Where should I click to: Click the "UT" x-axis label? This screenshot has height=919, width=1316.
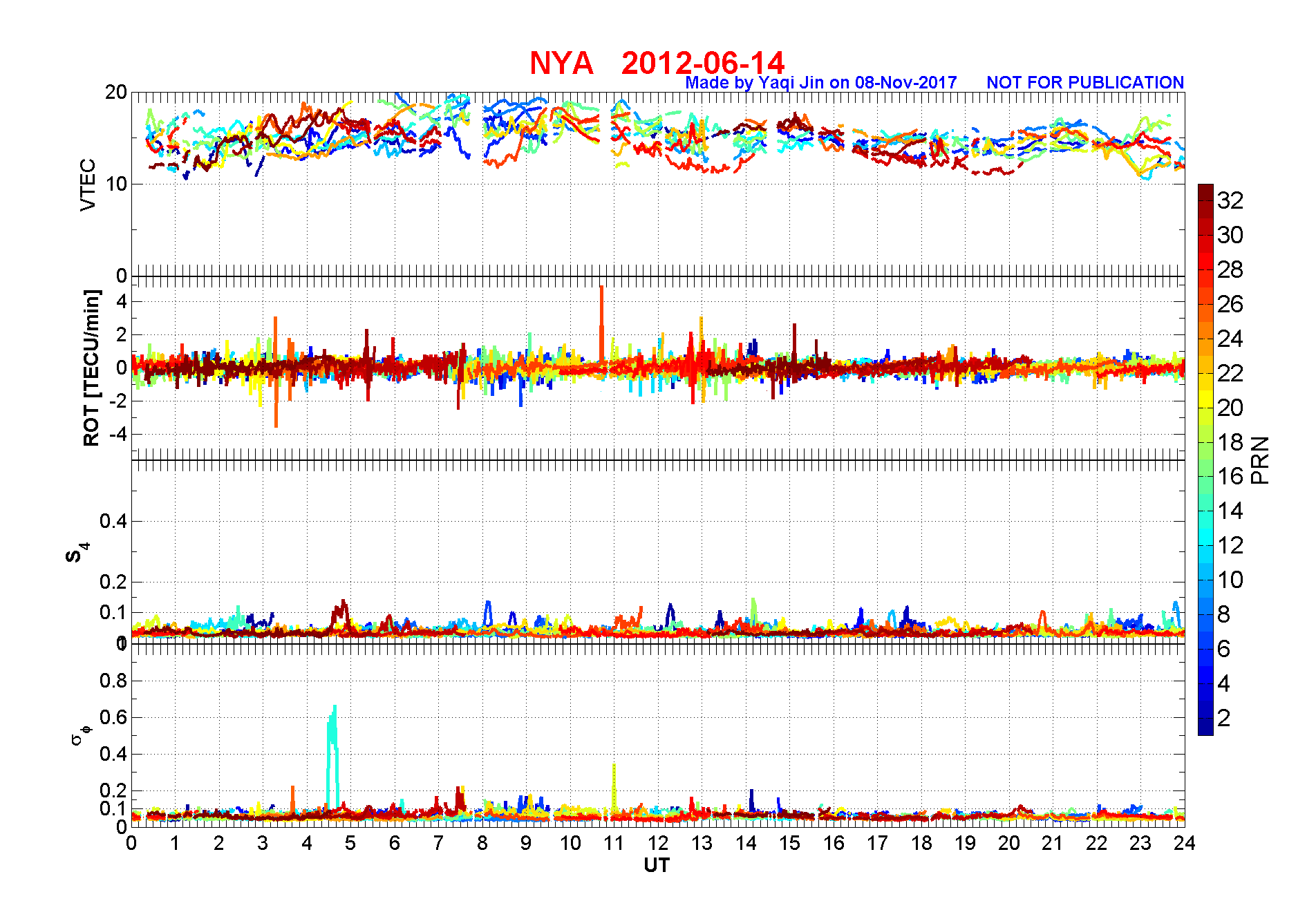(657, 865)
